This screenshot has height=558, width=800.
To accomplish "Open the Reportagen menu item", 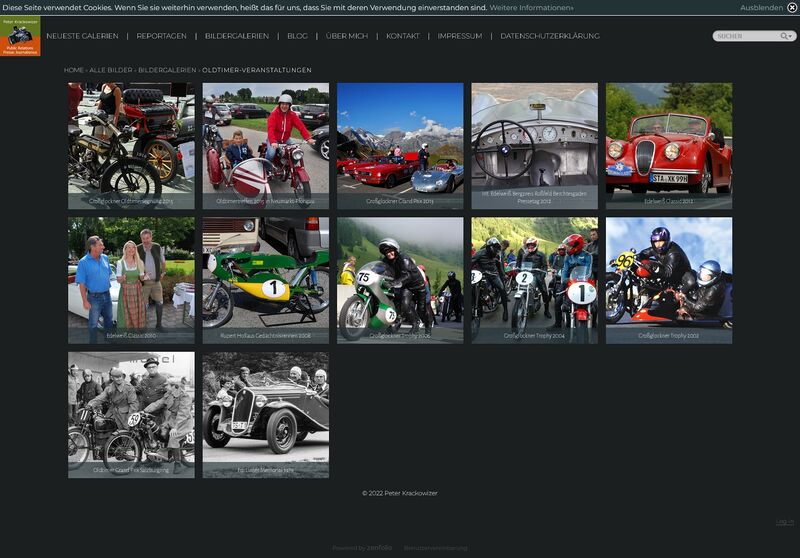I will [x=161, y=36].
